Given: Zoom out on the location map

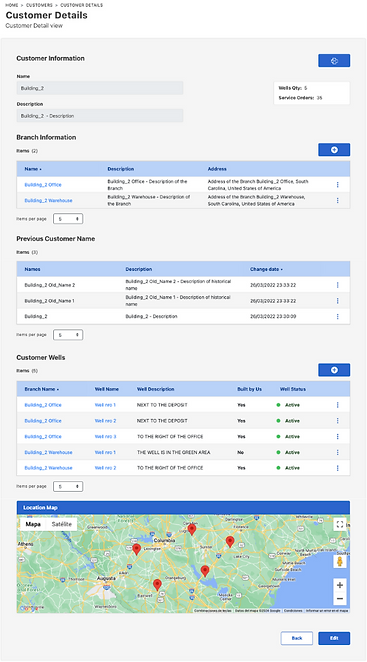Looking at the screenshot, I should coord(340,599).
